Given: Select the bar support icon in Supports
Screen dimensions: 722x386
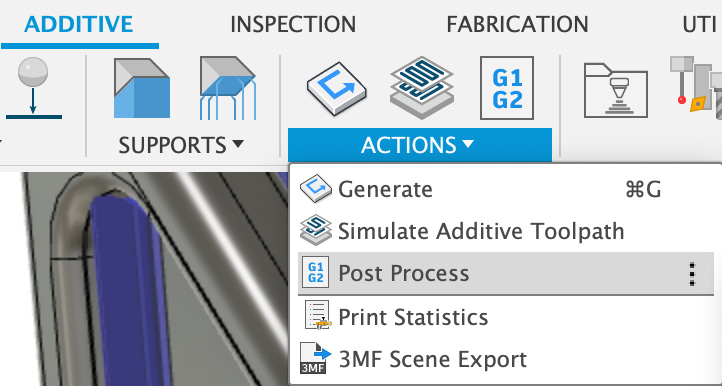Looking at the screenshot, I should [227, 88].
